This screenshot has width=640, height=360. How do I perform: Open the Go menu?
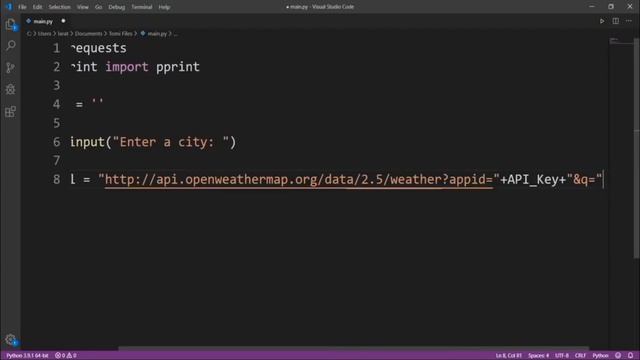98,7
